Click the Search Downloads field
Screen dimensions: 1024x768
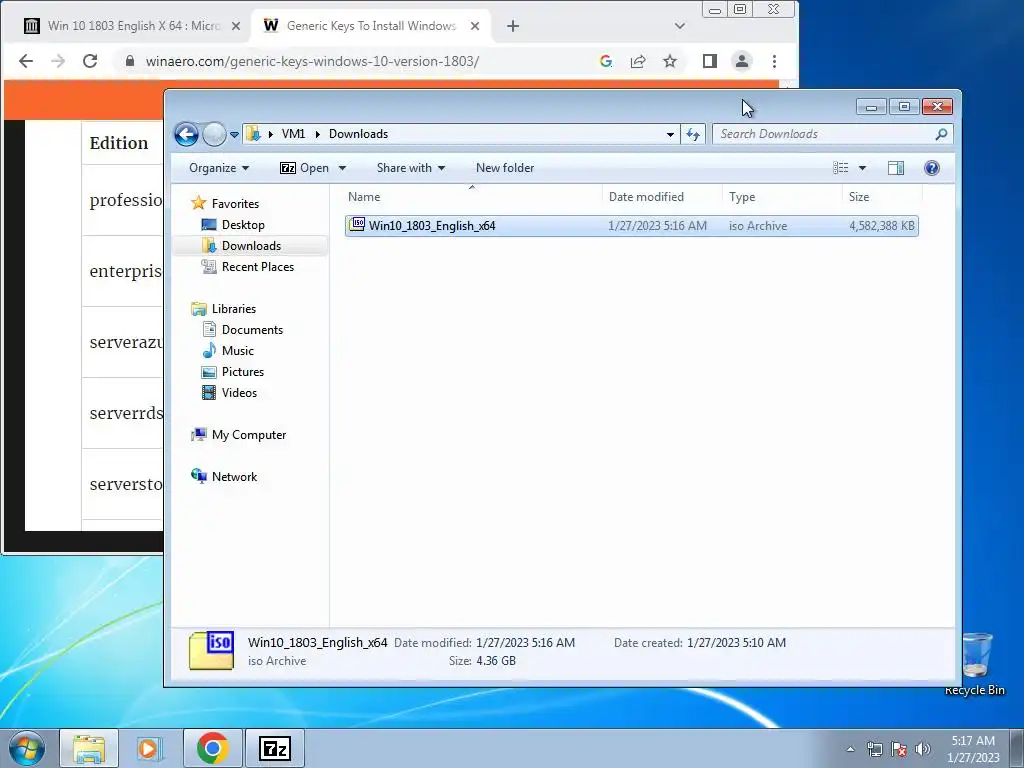(x=825, y=134)
